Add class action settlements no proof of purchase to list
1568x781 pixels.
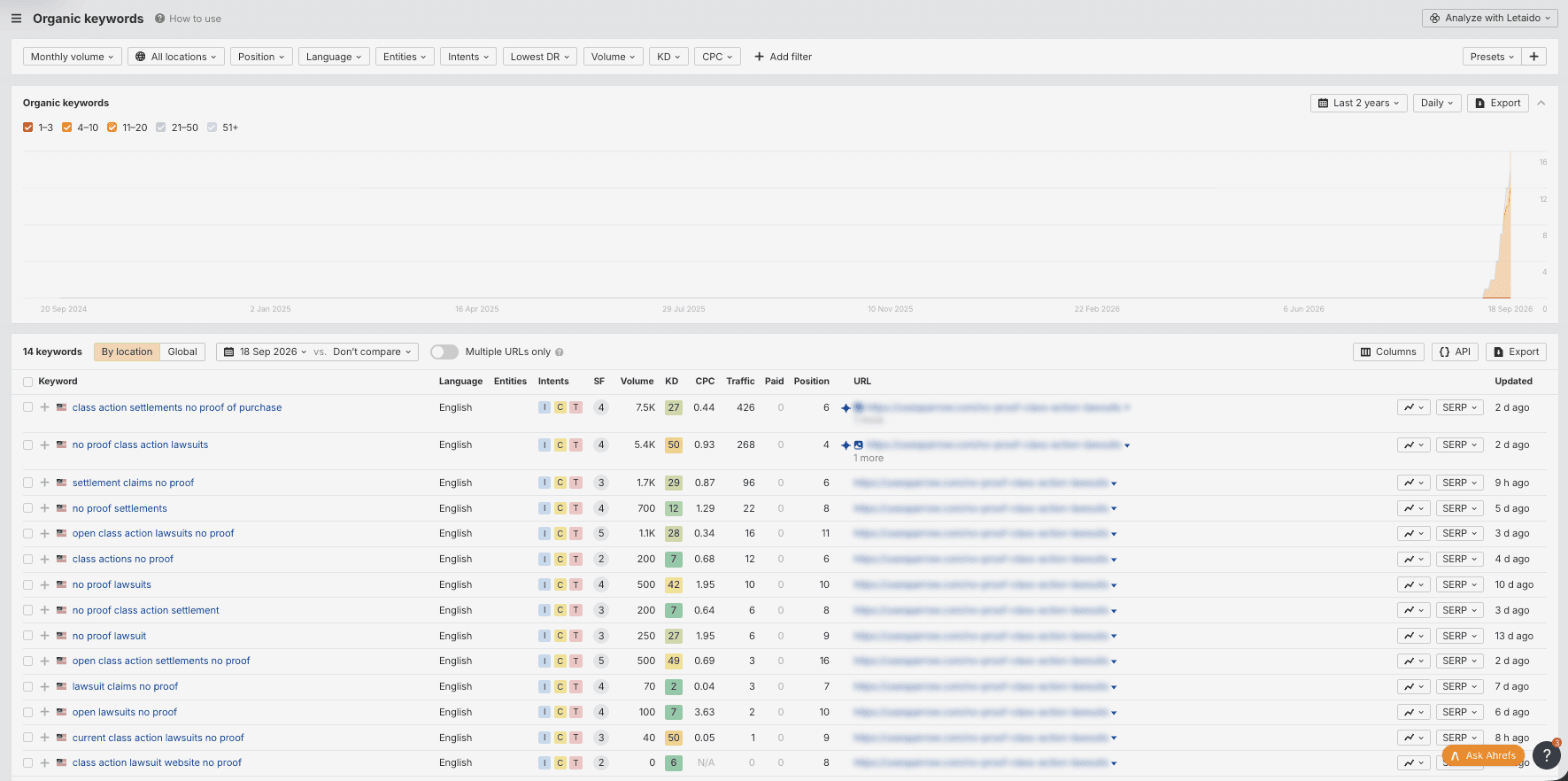point(44,407)
